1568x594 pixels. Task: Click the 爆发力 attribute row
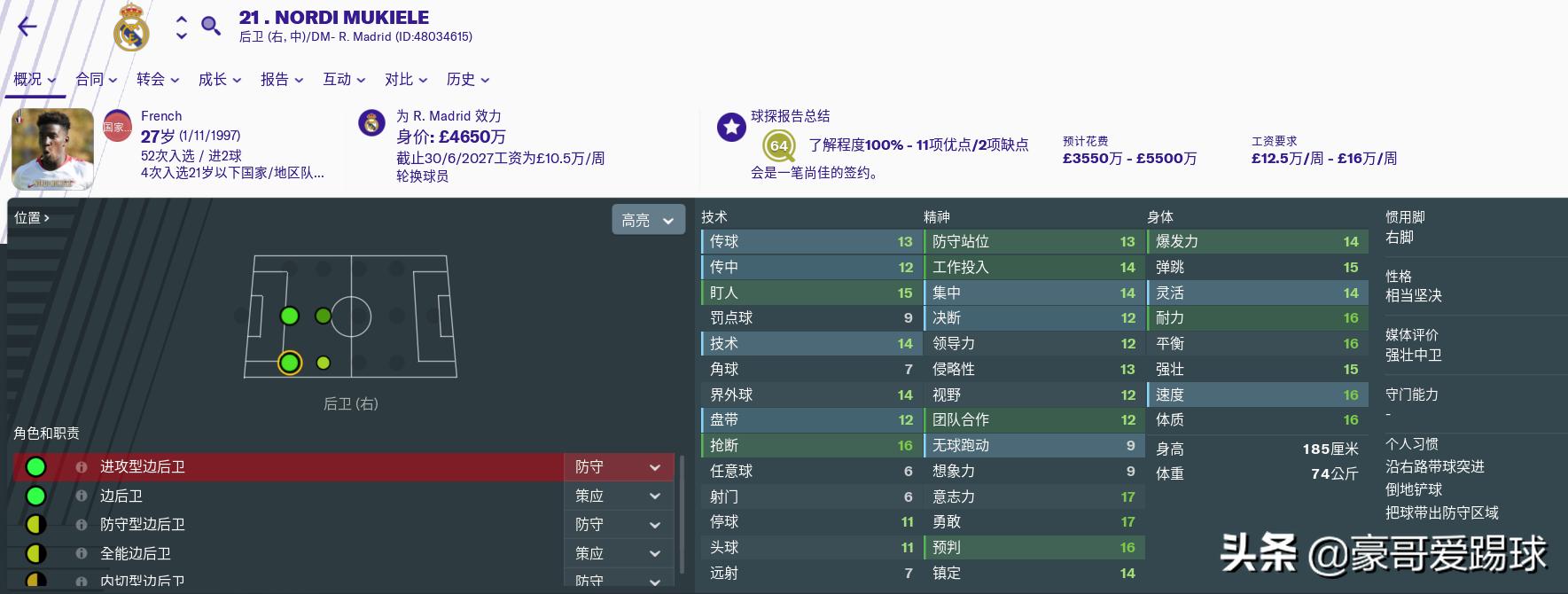coord(1256,241)
